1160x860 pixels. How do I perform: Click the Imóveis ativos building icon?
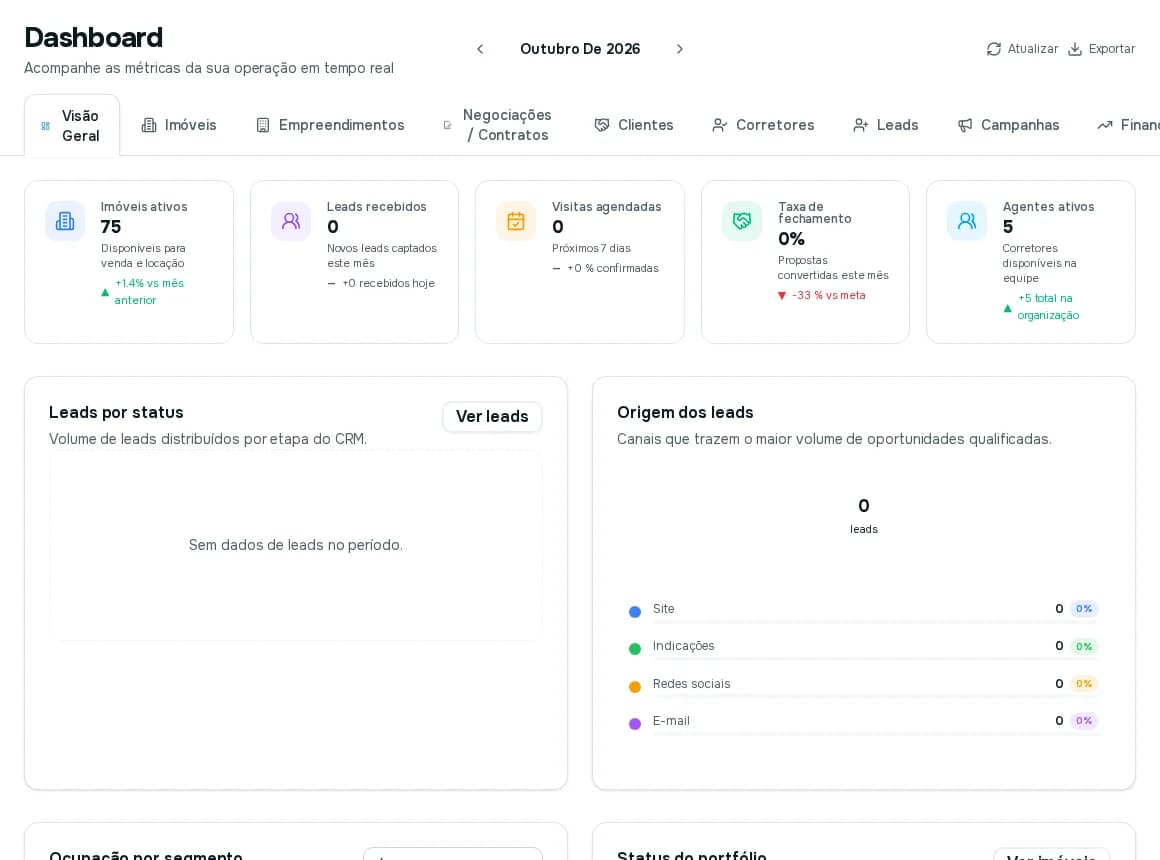point(65,221)
